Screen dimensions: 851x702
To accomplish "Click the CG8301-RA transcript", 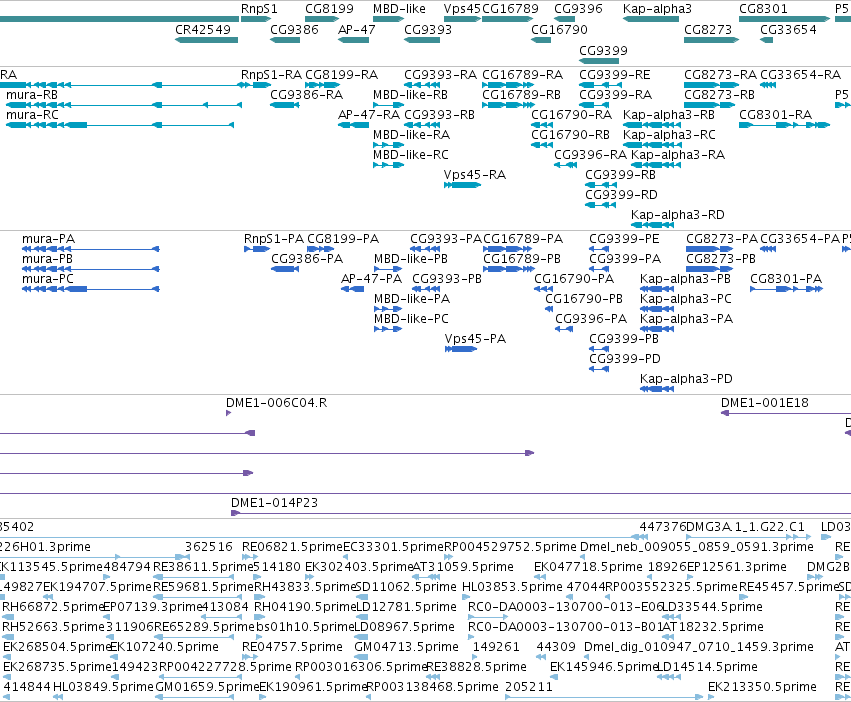I will click(x=784, y=125).
